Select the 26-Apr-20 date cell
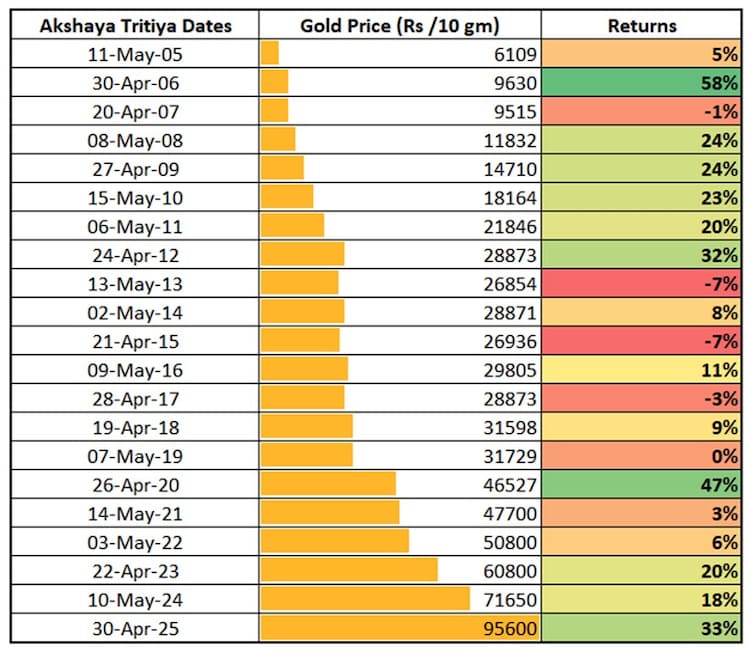Image resolution: width=750 pixels, height=652 pixels. click(135, 485)
